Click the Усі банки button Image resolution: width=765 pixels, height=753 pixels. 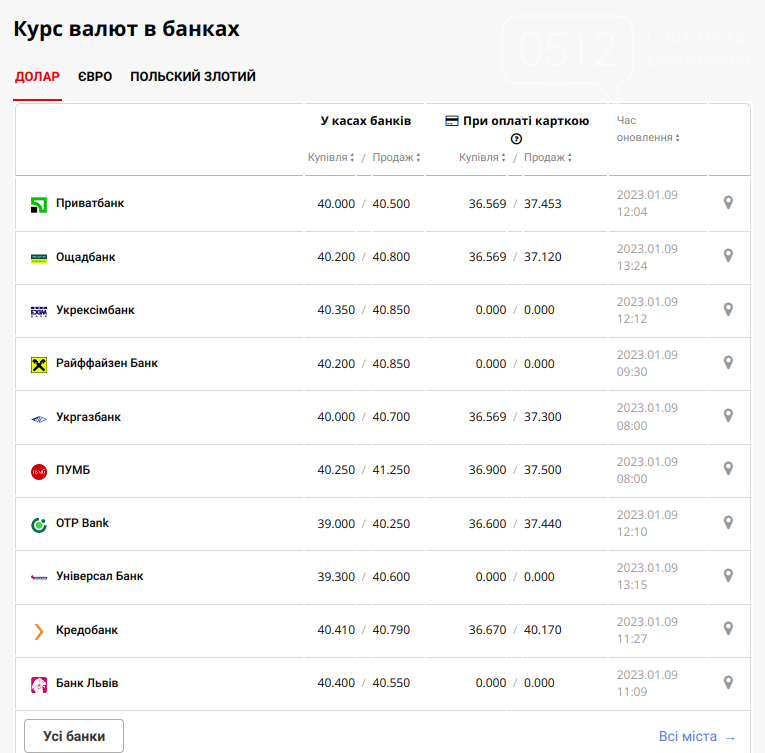pos(74,736)
